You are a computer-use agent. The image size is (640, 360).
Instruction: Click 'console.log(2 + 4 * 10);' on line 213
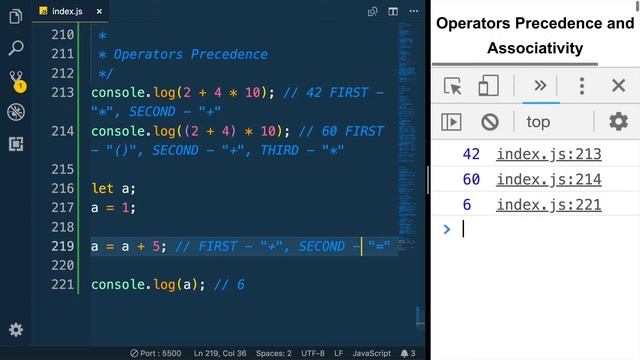[x=183, y=93]
